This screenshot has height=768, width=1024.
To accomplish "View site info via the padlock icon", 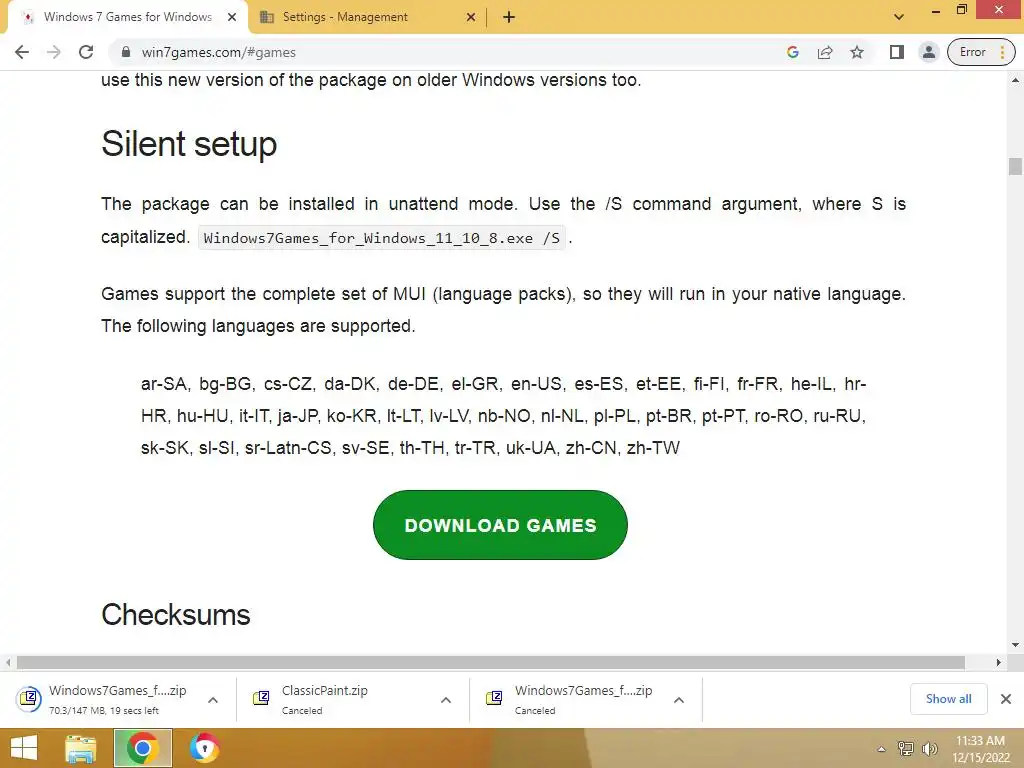I will pos(126,52).
